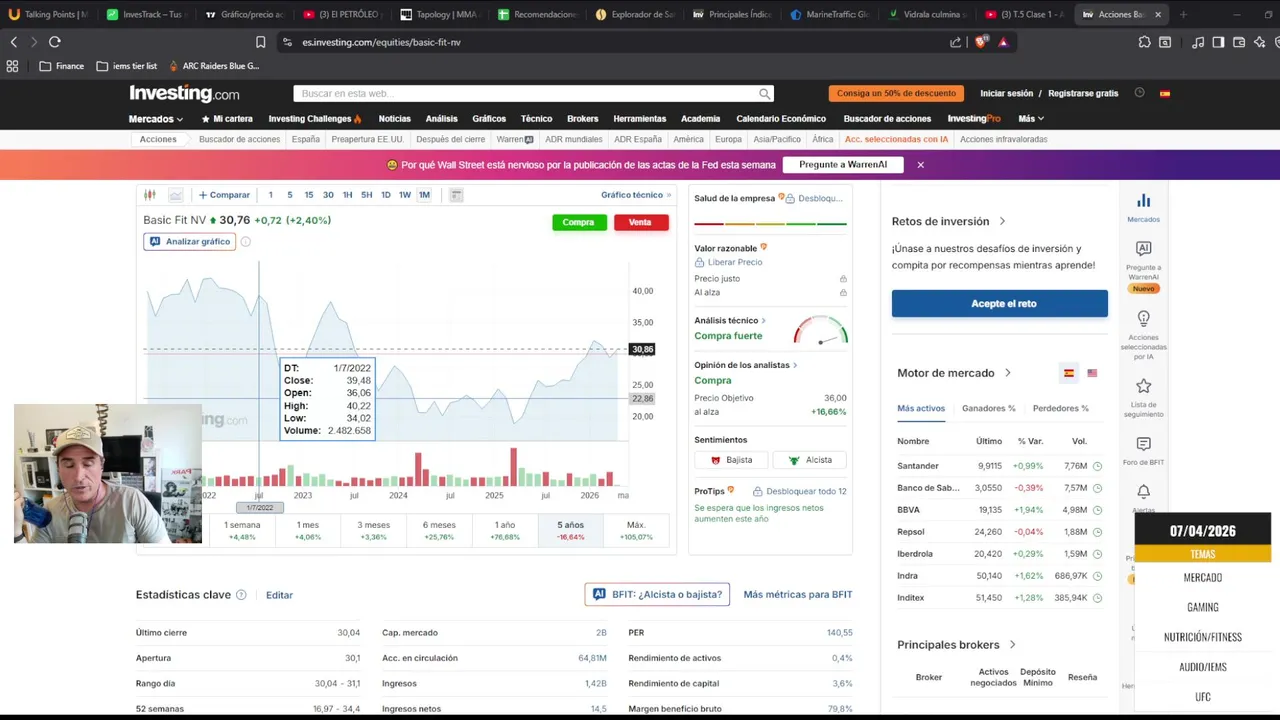Select the 1M chart interval
The height and width of the screenshot is (720, 1280).
click(x=424, y=195)
